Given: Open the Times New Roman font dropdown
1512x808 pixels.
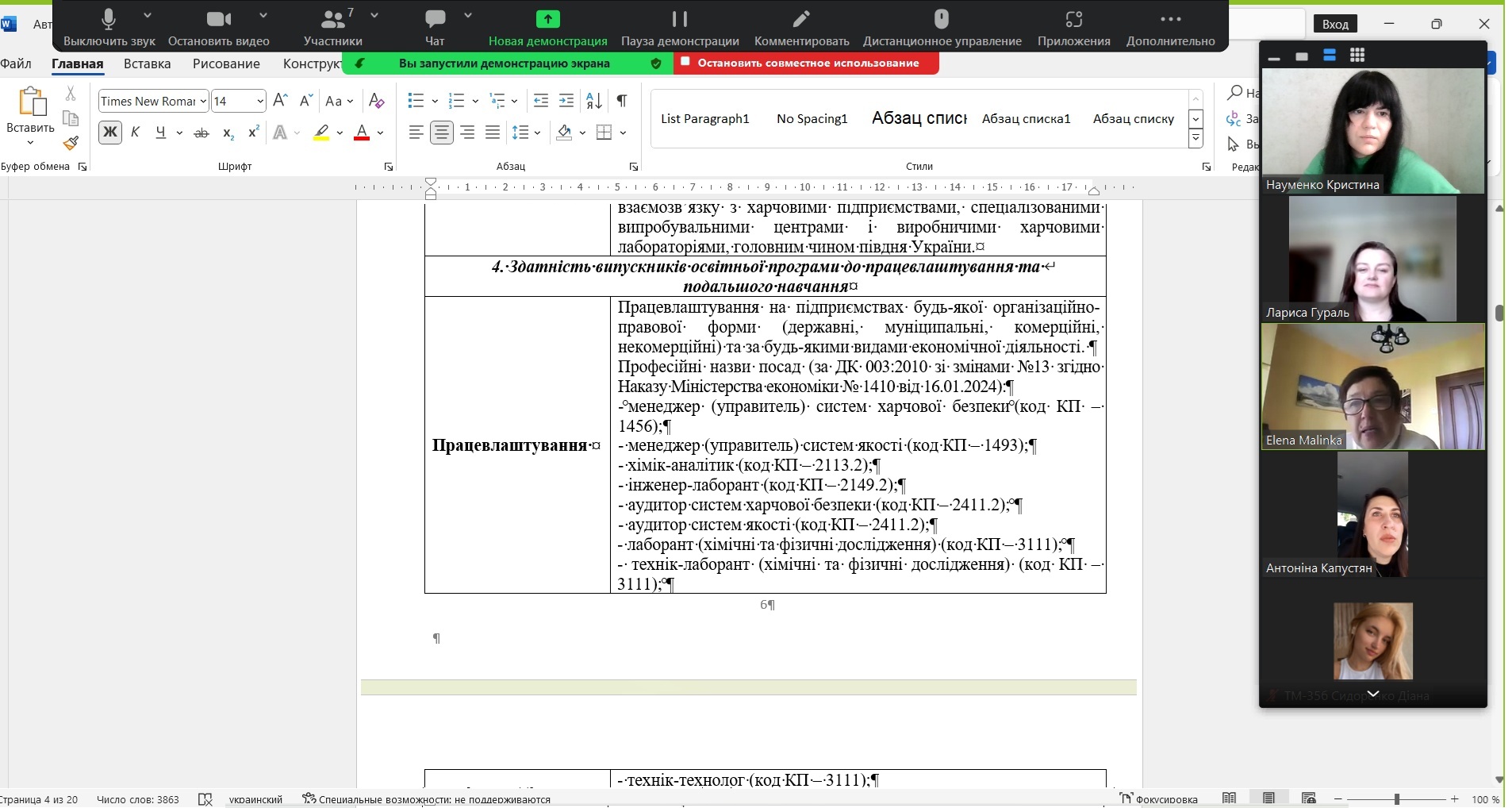Looking at the screenshot, I should tap(203, 101).
